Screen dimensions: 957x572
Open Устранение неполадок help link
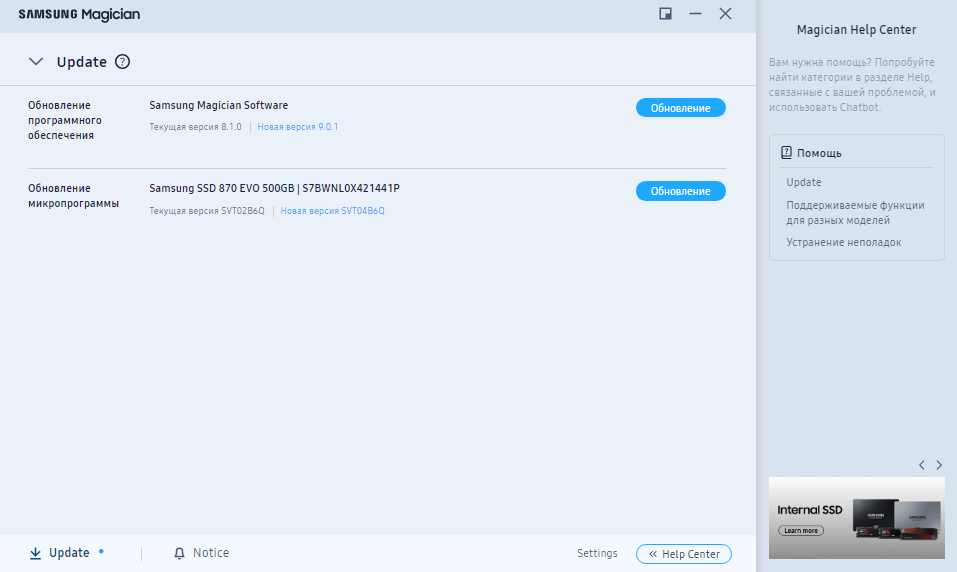tap(843, 242)
